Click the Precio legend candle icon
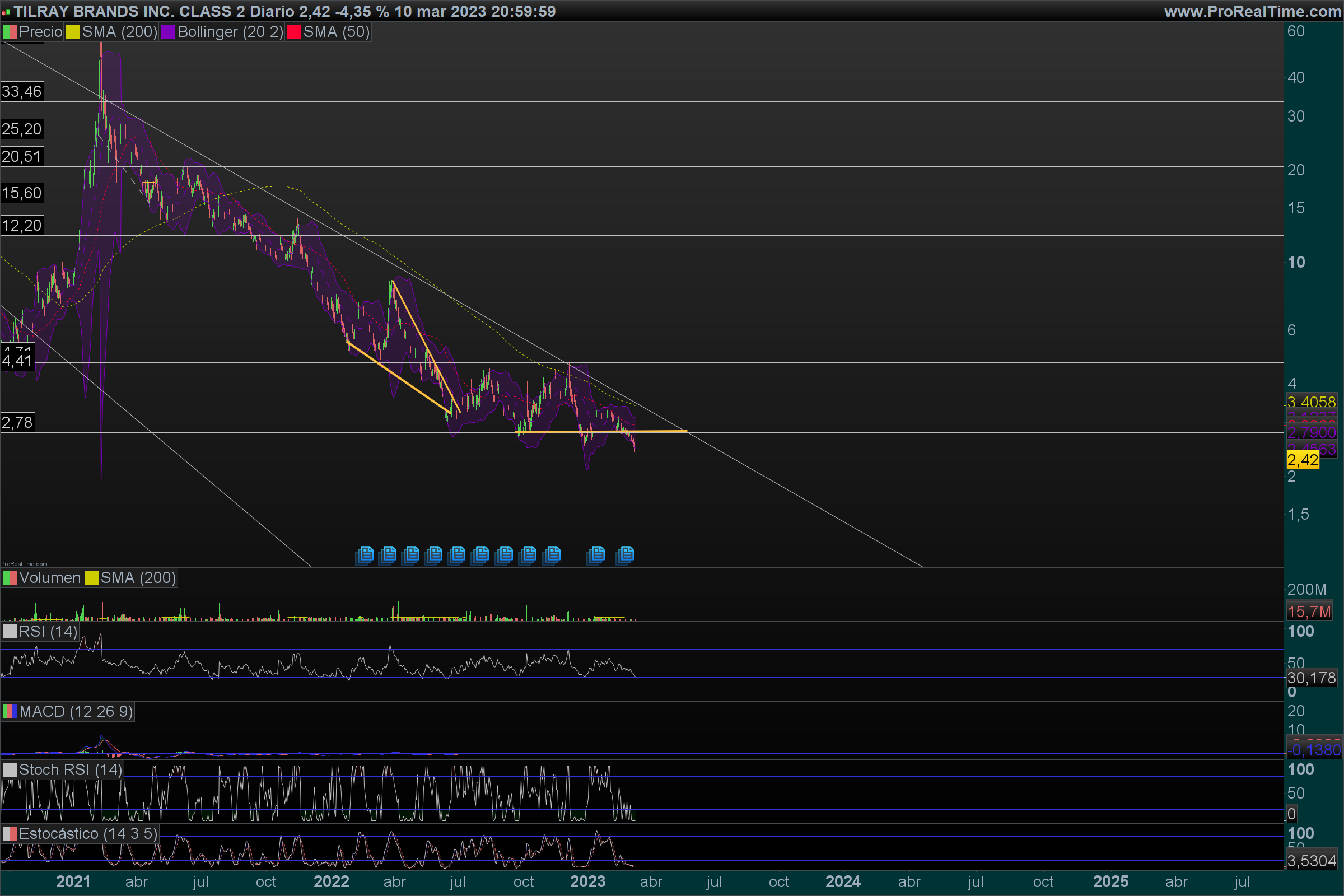Viewport: 1344px width, 896px height. click(x=9, y=32)
